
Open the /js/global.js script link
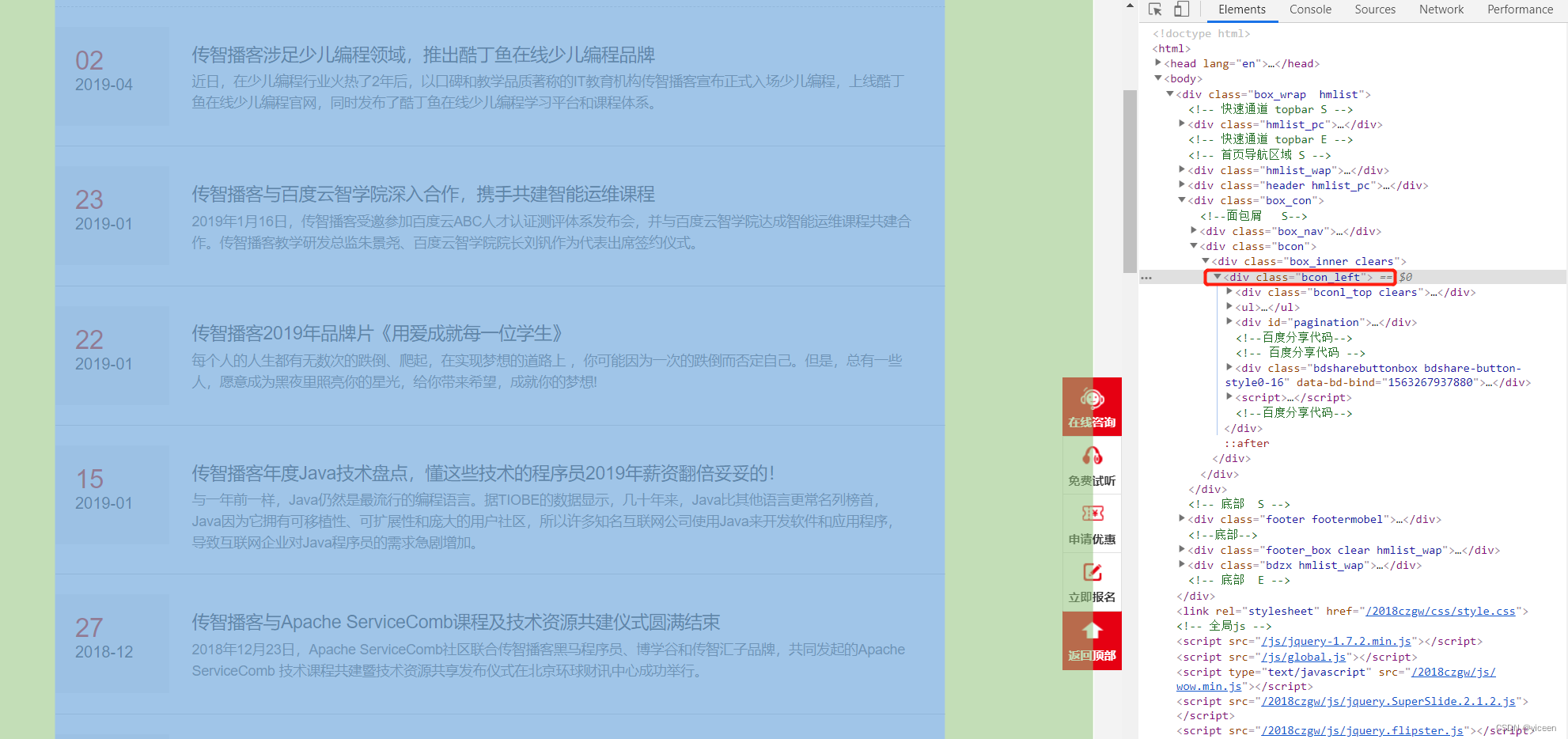[1303, 657]
